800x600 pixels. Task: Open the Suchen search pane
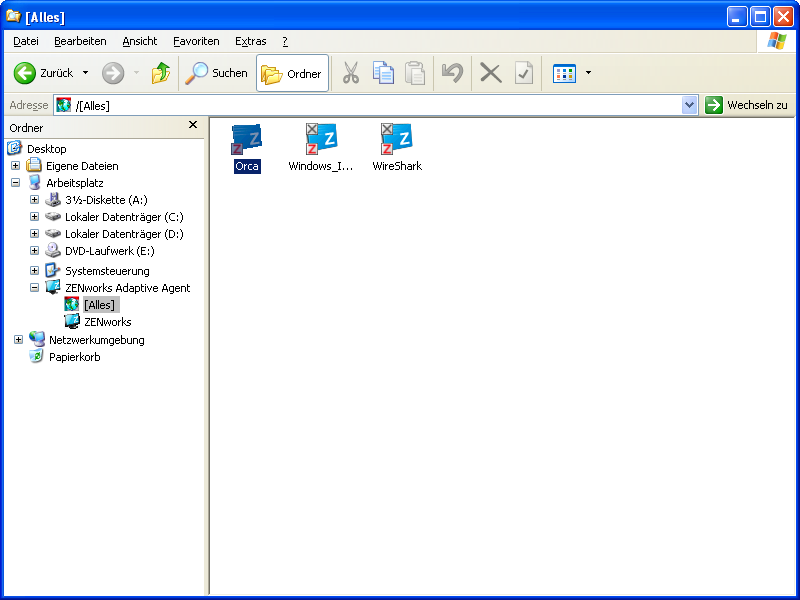[x=217, y=73]
